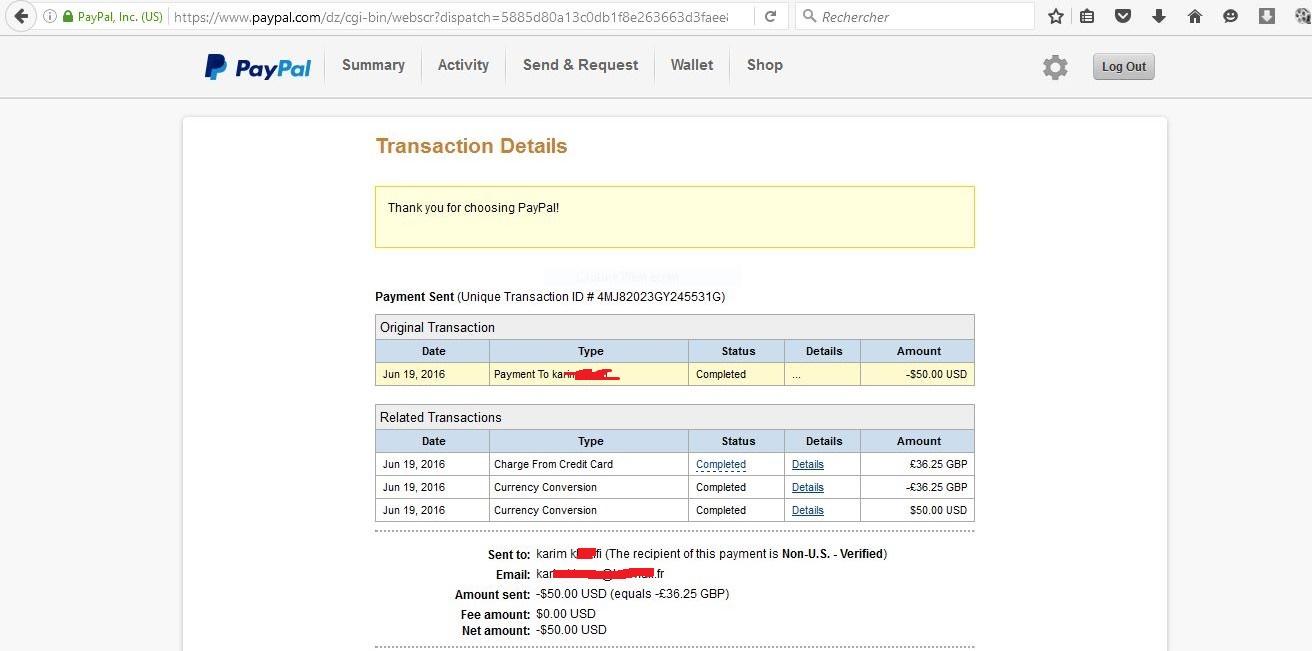
Task: Save page to Pocket icon
Action: [x=1123, y=17]
